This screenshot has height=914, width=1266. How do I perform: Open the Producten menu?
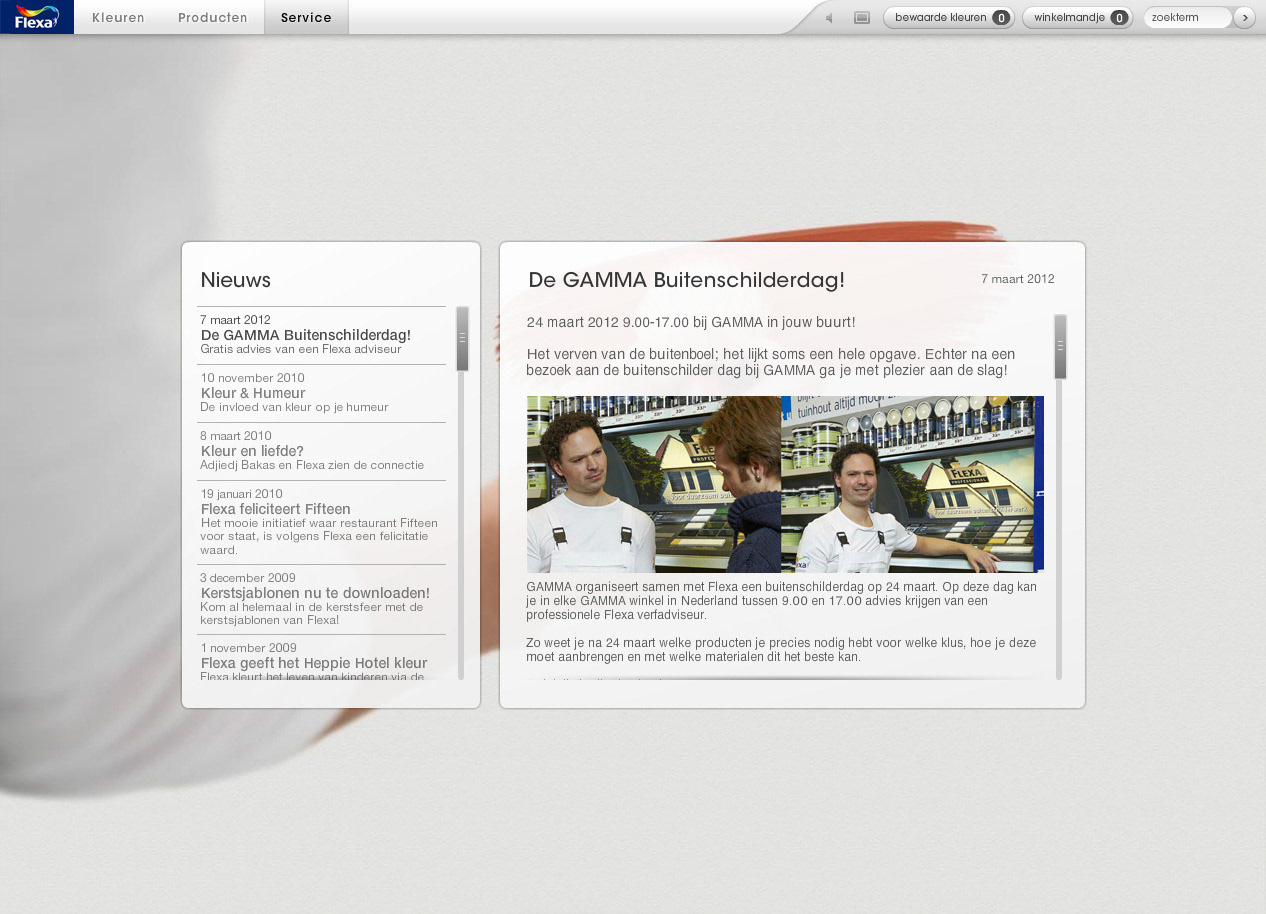pyautogui.click(x=213, y=17)
